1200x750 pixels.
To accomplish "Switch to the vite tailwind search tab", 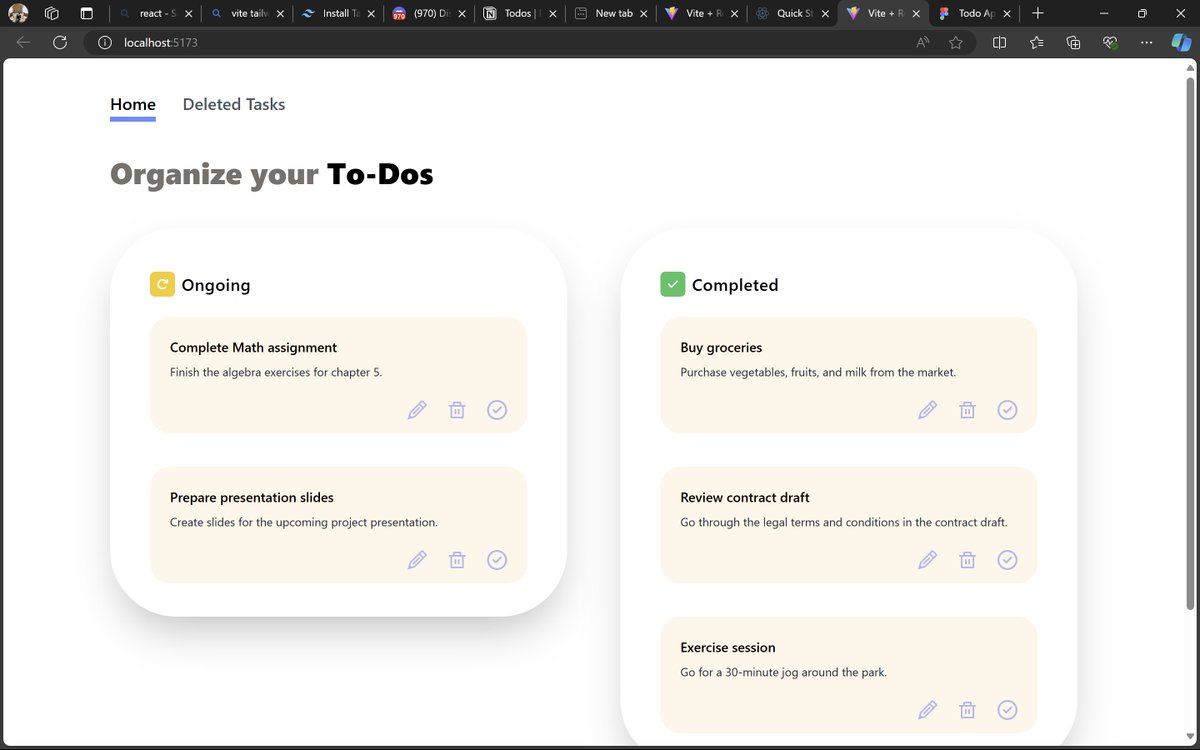I will tap(245, 14).
